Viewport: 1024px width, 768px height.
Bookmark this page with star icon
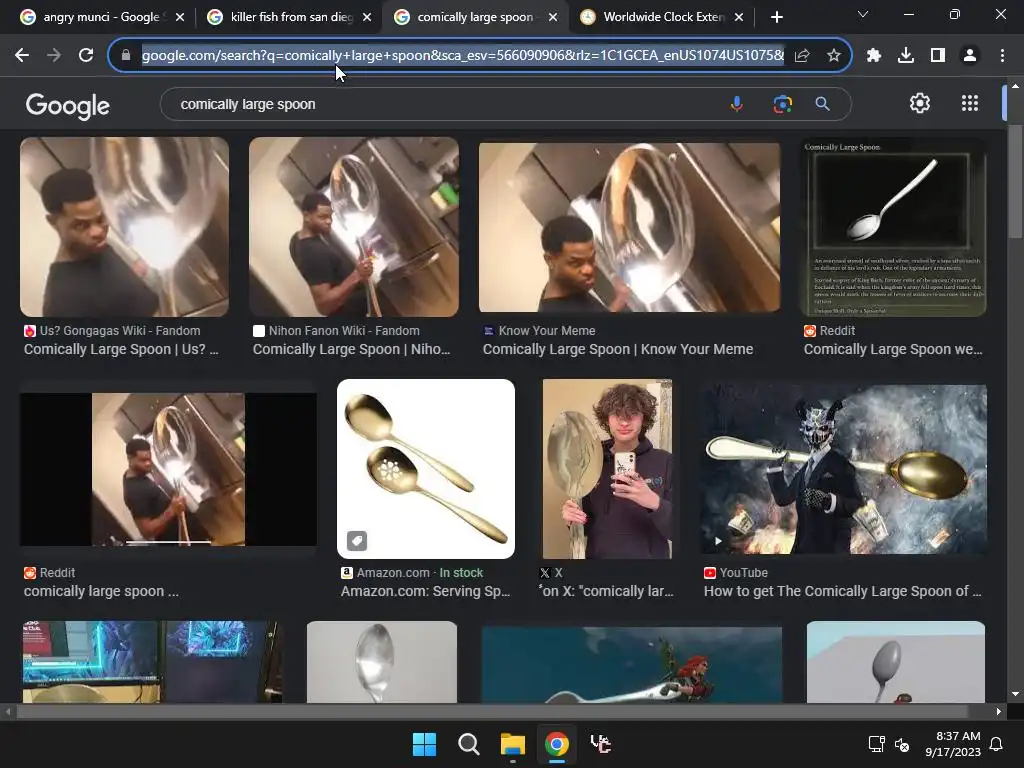(x=833, y=56)
